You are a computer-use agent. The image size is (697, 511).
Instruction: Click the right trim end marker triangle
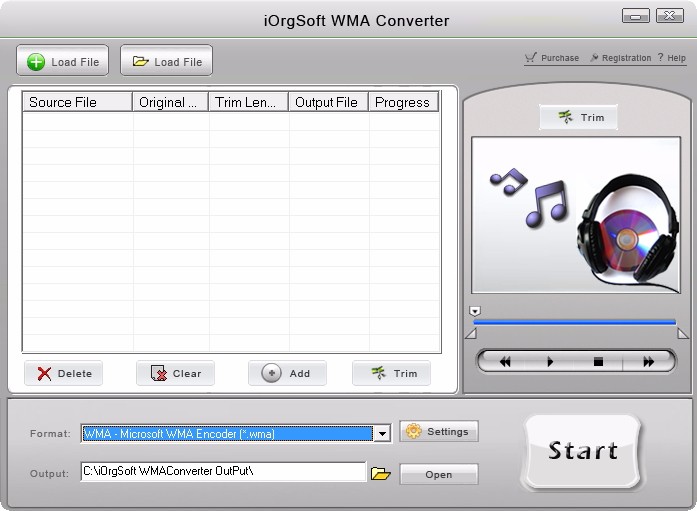(x=683, y=334)
